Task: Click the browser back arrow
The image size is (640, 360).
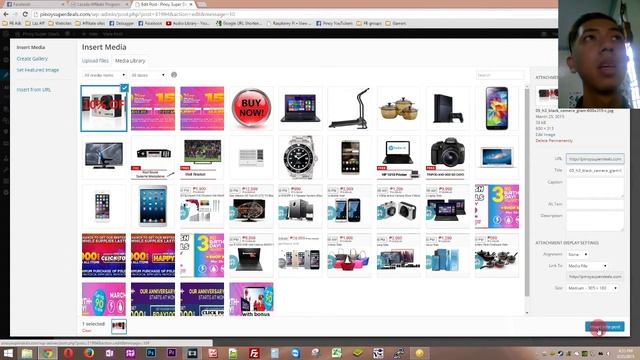Action: (x=6, y=14)
